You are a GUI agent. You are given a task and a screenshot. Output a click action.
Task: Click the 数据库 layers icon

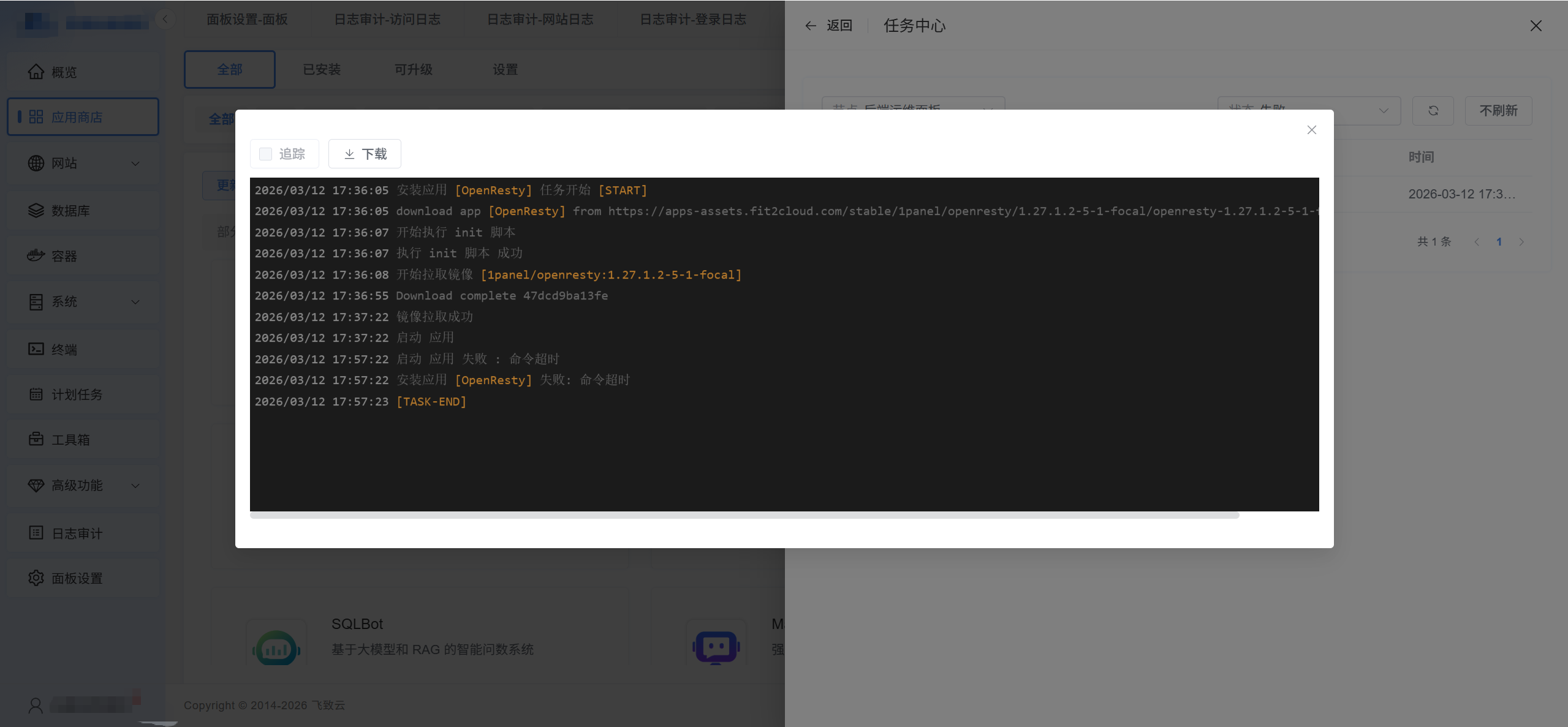(36, 211)
